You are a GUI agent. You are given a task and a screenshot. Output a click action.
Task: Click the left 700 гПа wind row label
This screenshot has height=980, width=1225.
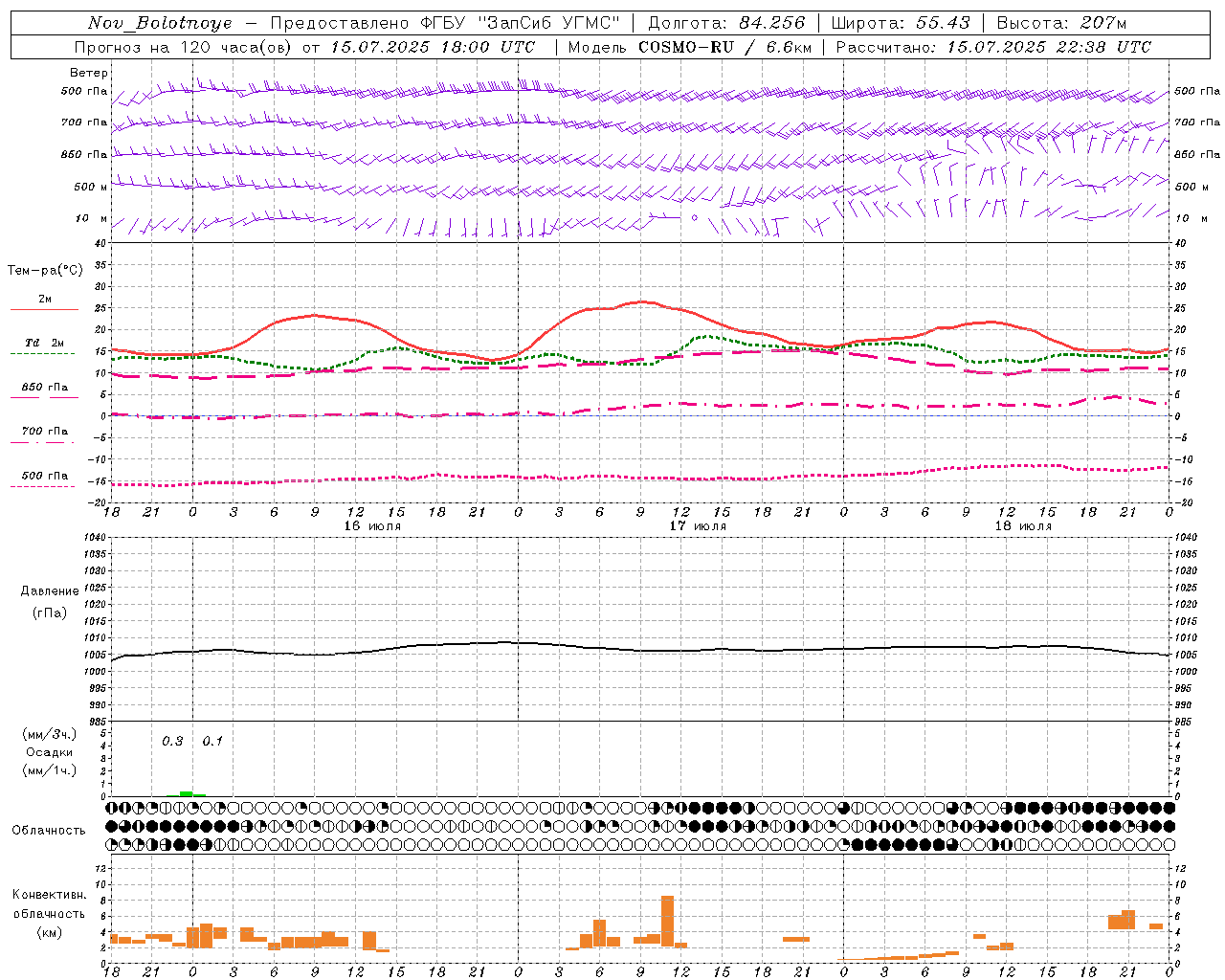tap(84, 122)
